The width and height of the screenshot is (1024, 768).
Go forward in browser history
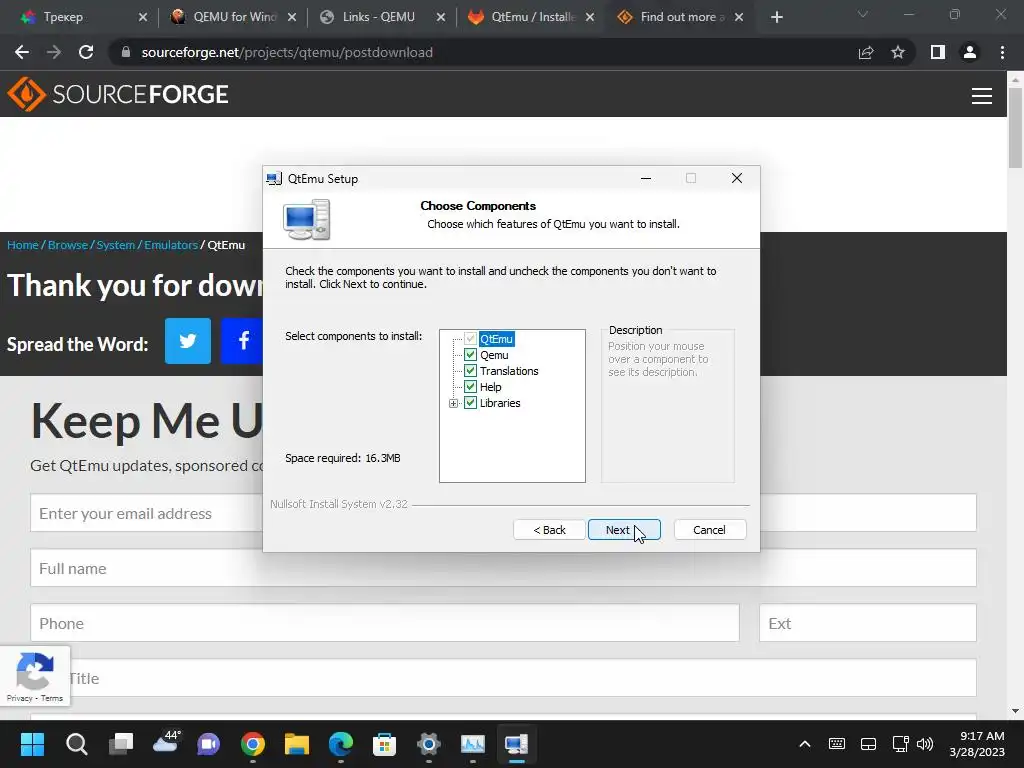coord(54,52)
